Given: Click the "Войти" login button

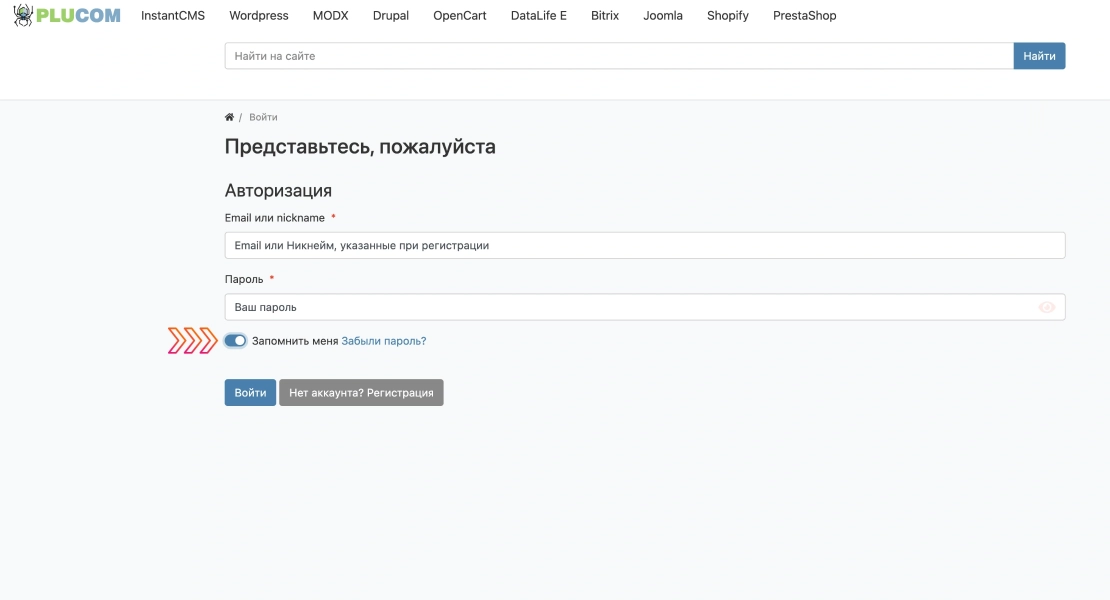Looking at the screenshot, I should [x=251, y=393].
